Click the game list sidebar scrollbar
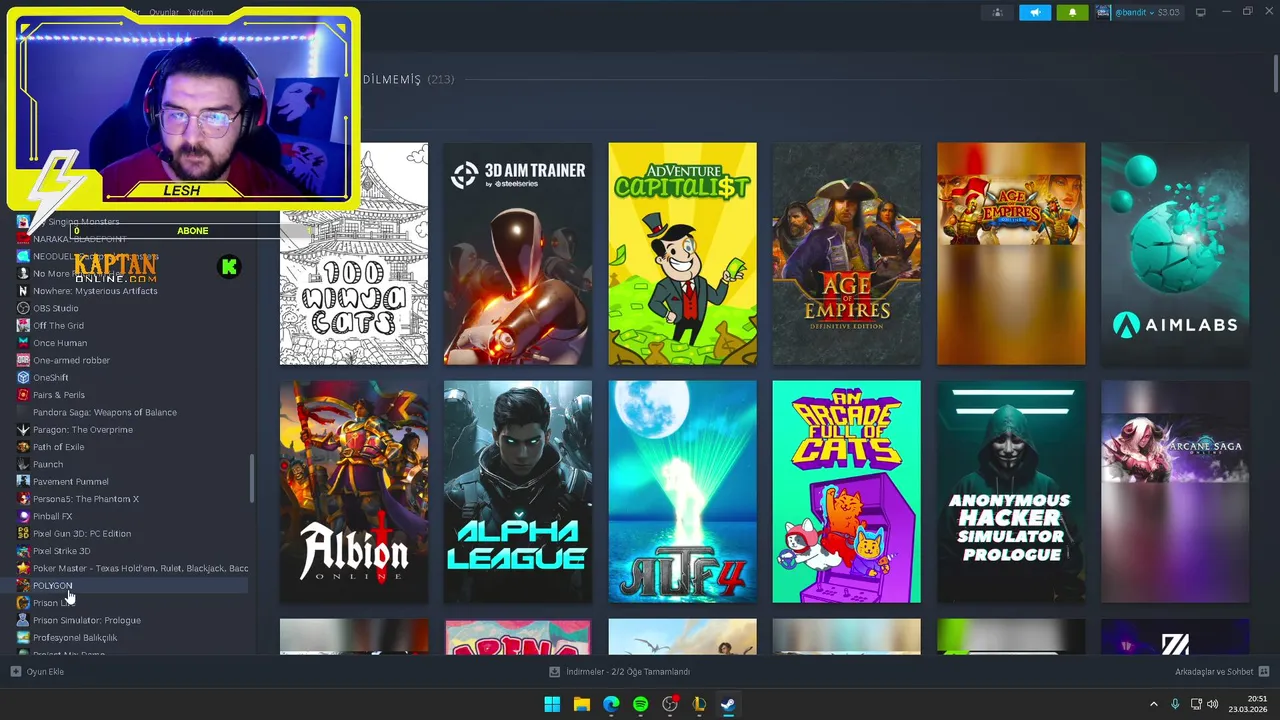1280x720 pixels. [x=251, y=479]
